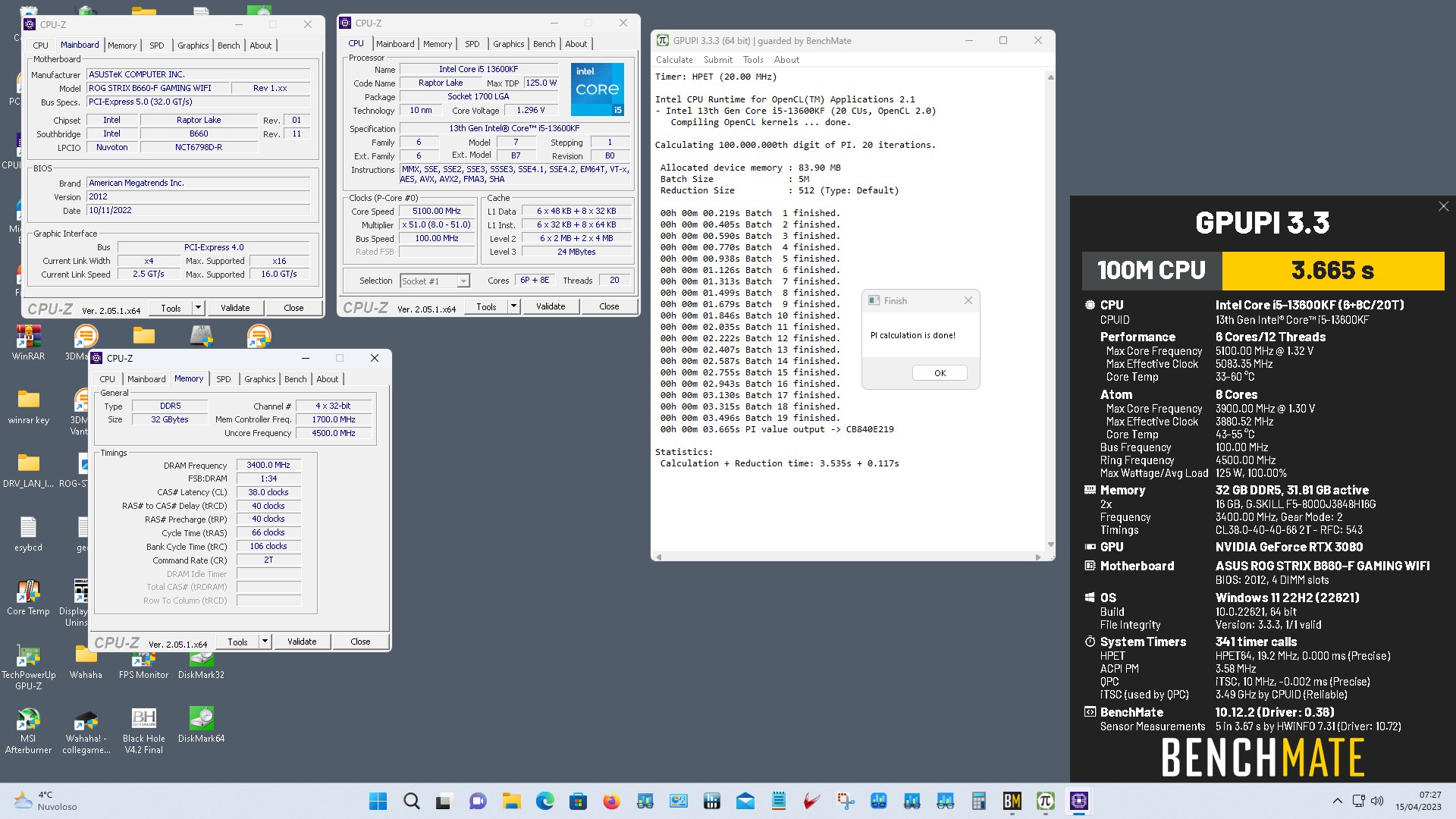Image resolution: width=1456 pixels, height=819 pixels.
Task: Open Tools menu in GPUPI menu bar
Action: [753, 60]
